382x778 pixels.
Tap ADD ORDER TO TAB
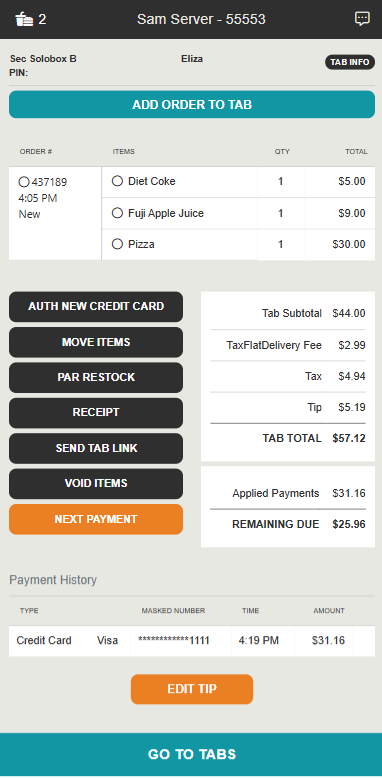coord(192,105)
